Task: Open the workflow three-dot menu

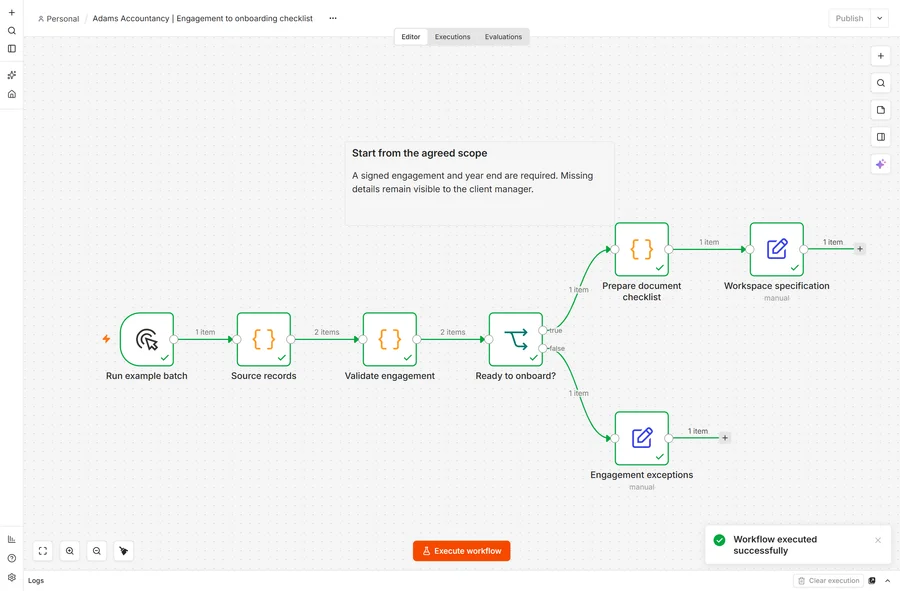Action: [x=333, y=18]
